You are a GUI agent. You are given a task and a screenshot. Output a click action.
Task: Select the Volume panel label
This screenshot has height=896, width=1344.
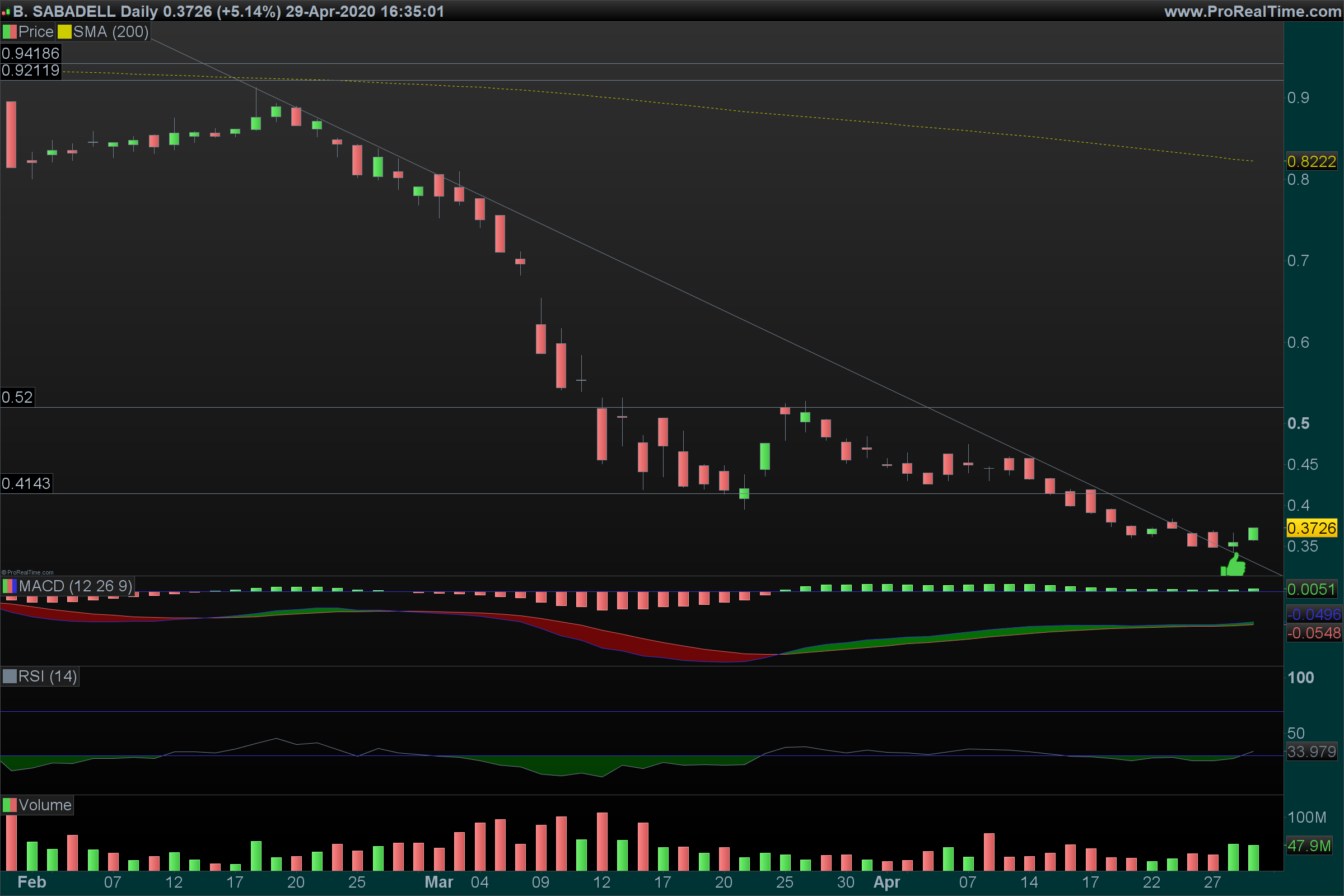coord(45,805)
